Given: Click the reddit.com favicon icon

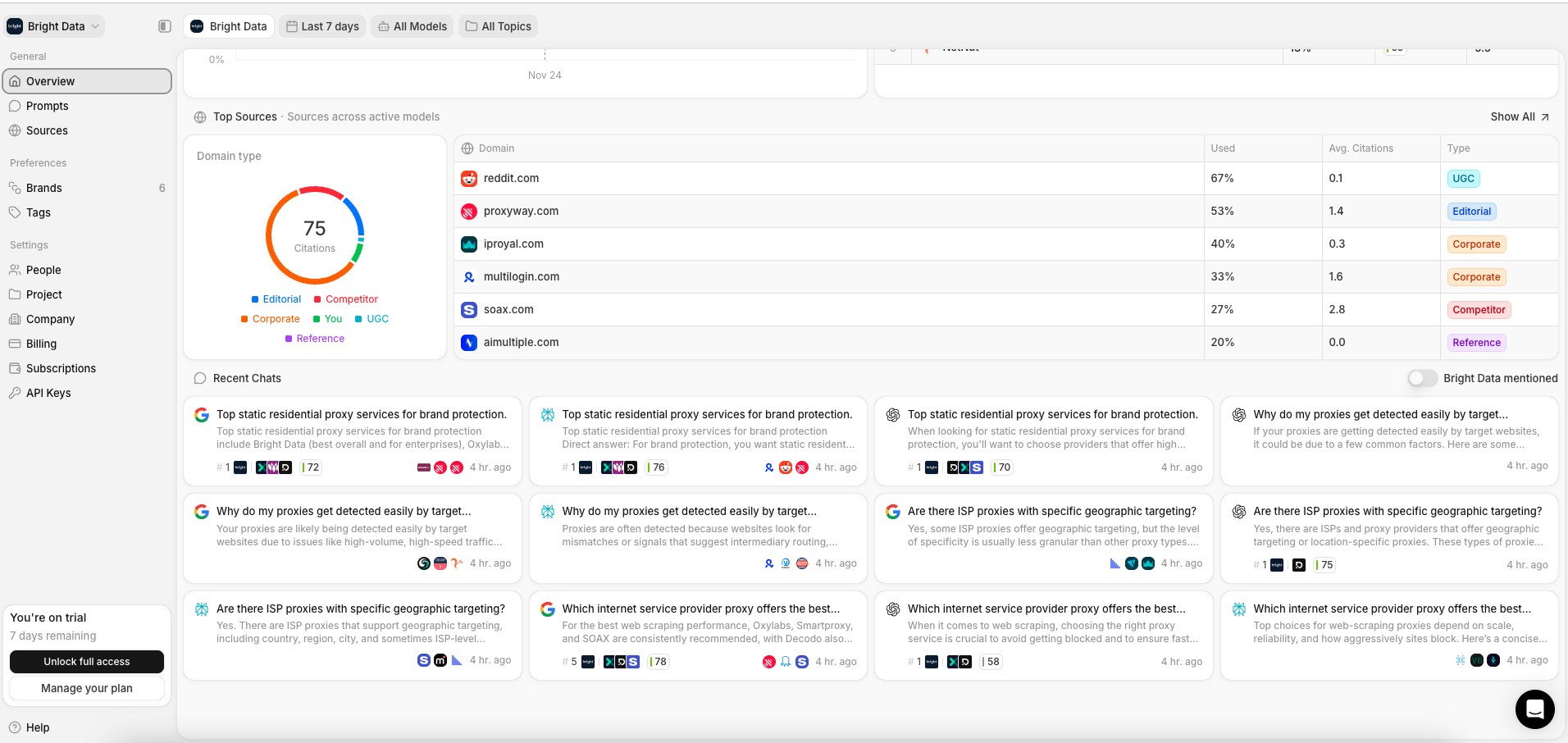Looking at the screenshot, I should 469,178.
